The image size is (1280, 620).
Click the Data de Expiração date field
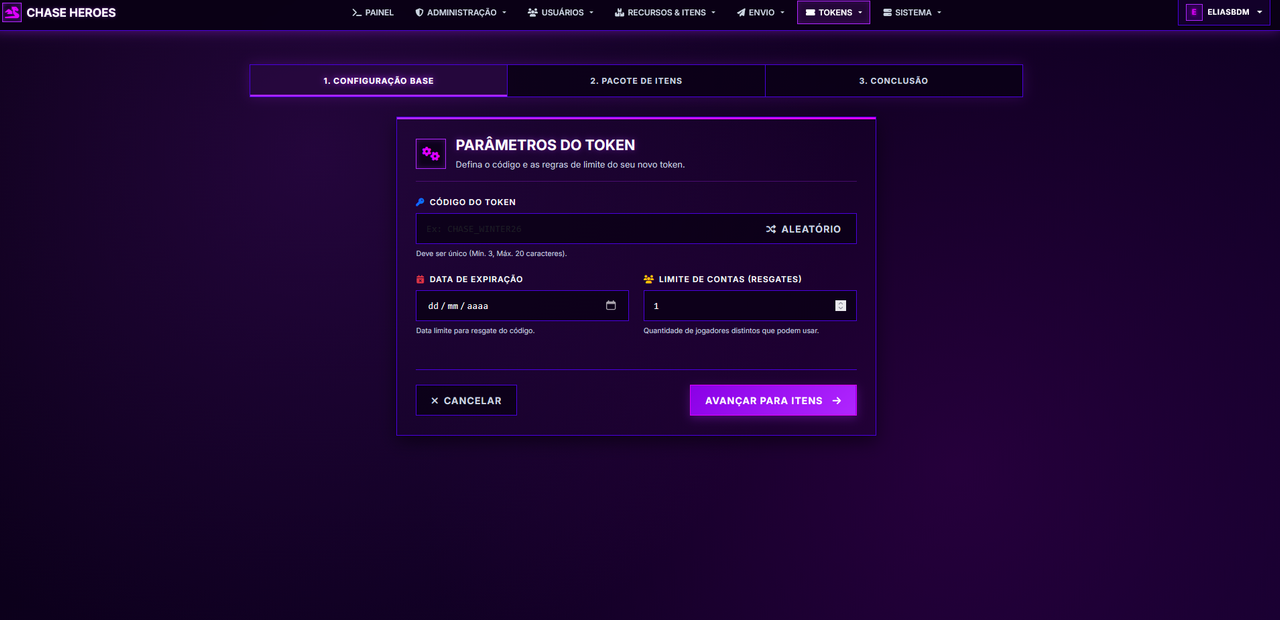pos(522,306)
